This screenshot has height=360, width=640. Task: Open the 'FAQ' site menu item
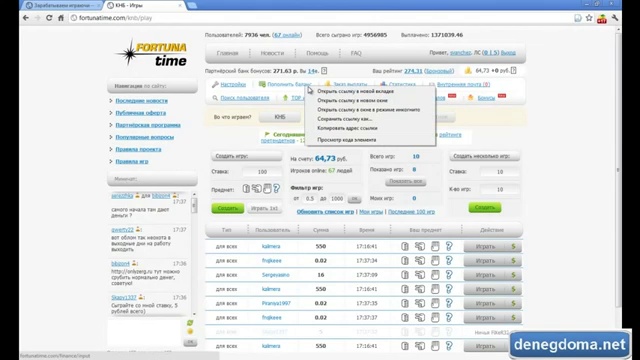356,53
